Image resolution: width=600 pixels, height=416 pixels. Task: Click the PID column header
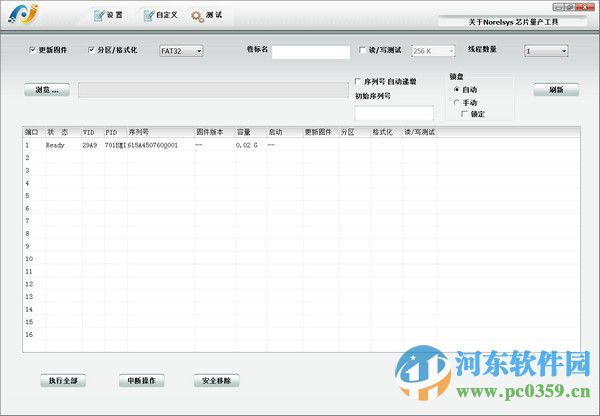[x=115, y=132]
